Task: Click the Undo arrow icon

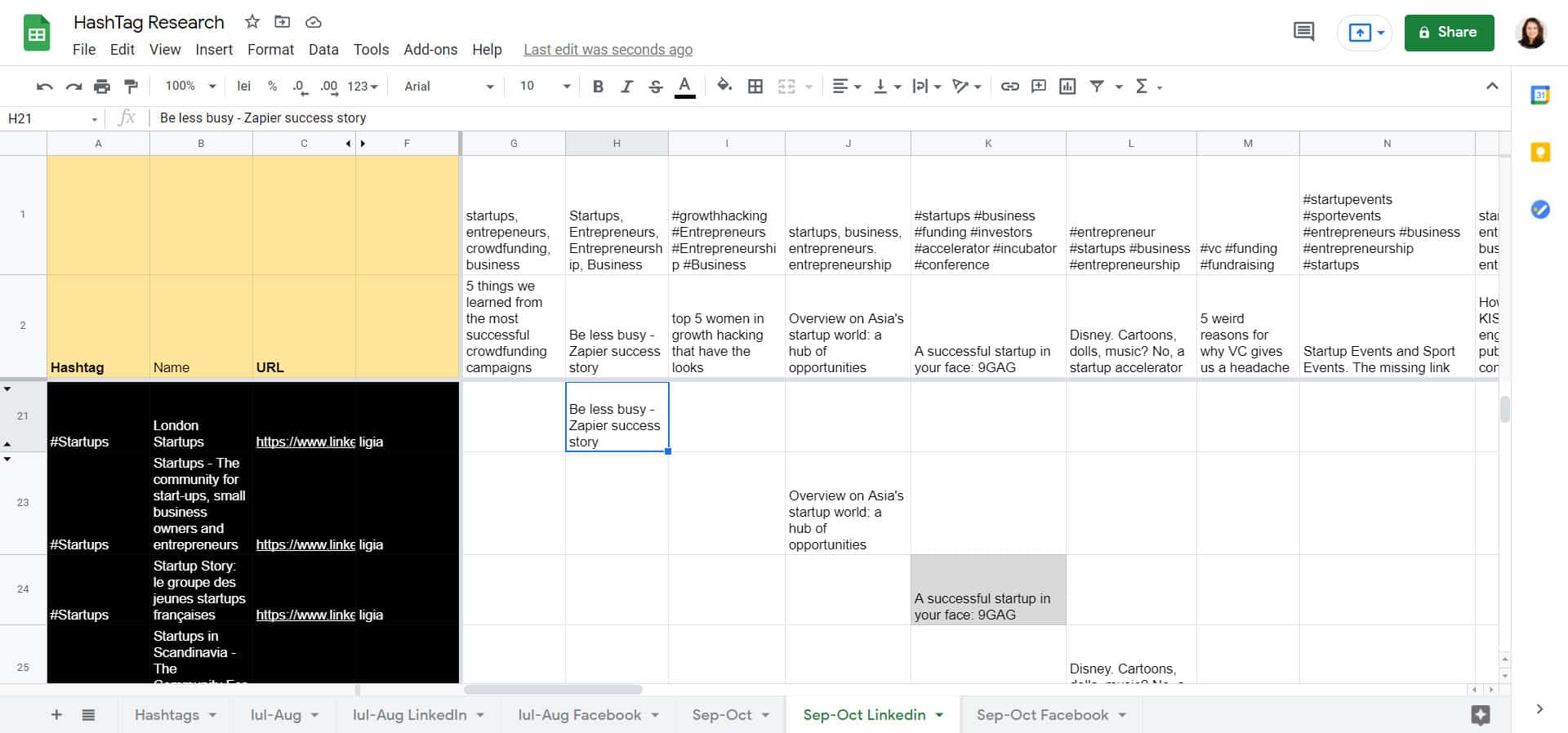Action: (x=45, y=87)
